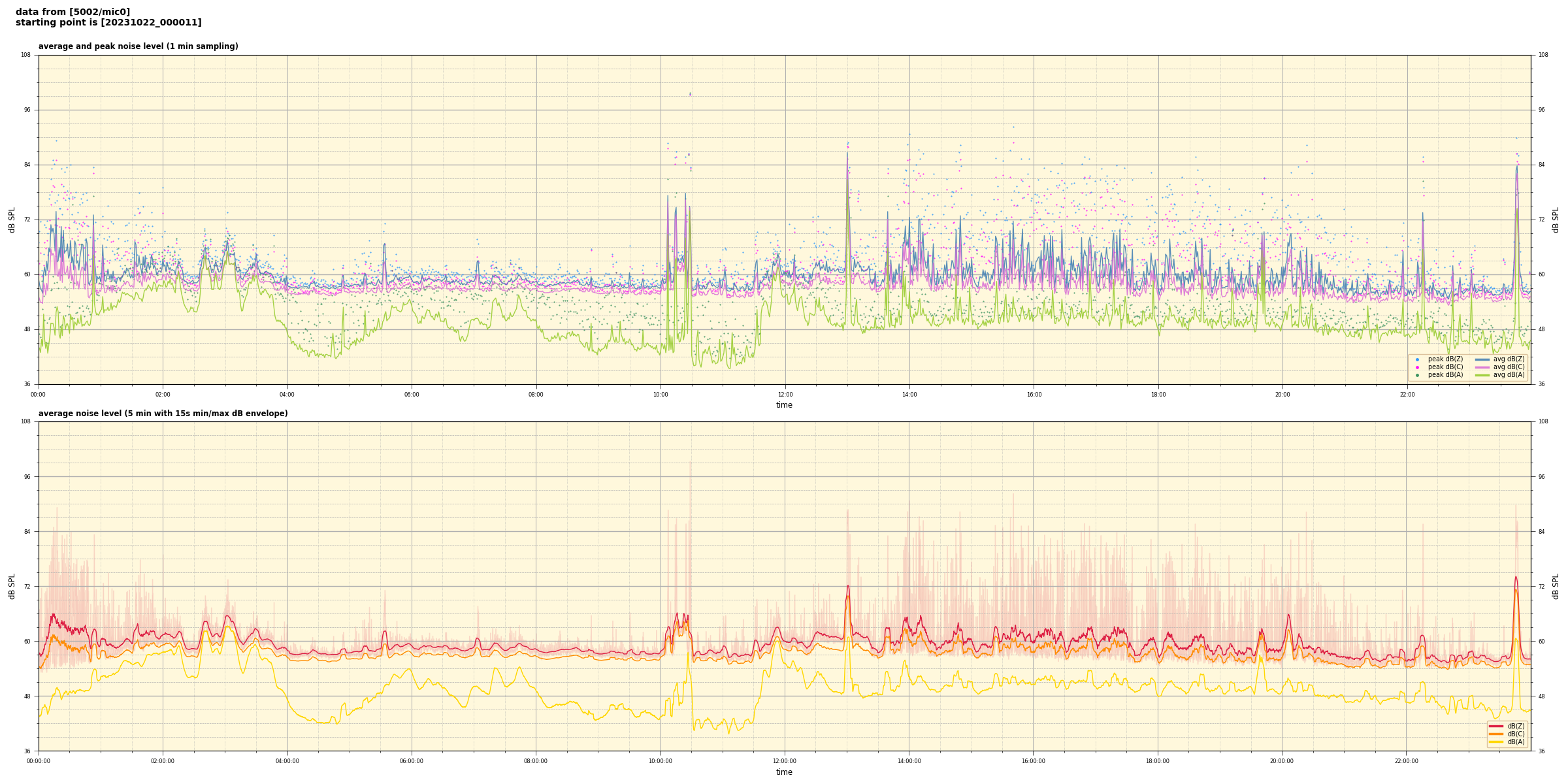Click the 22:00 tick label on the upper chart
Image resolution: width=1568 pixels, height=784 pixels.
click(x=1407, y=395)
